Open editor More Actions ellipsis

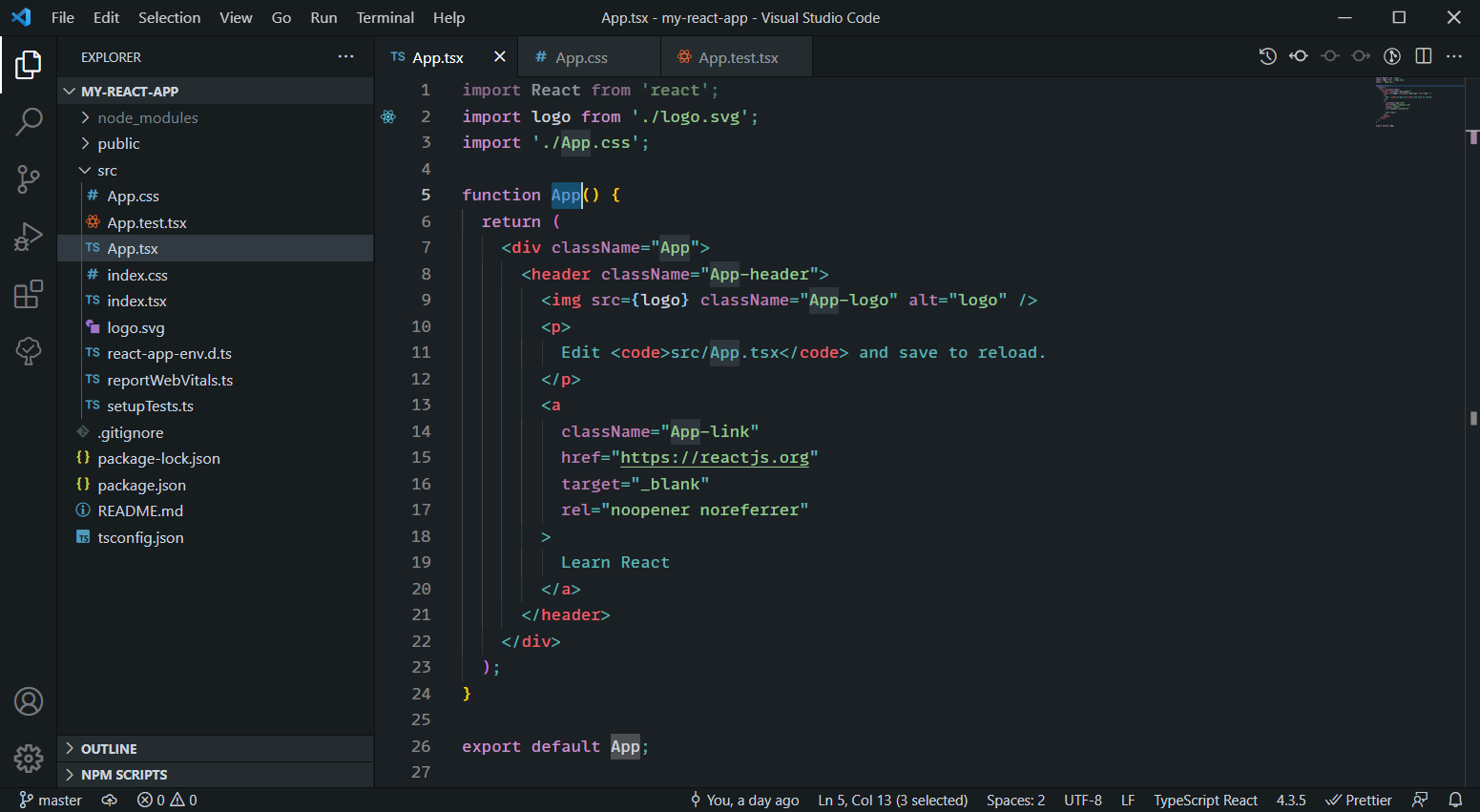(1454, 56)
